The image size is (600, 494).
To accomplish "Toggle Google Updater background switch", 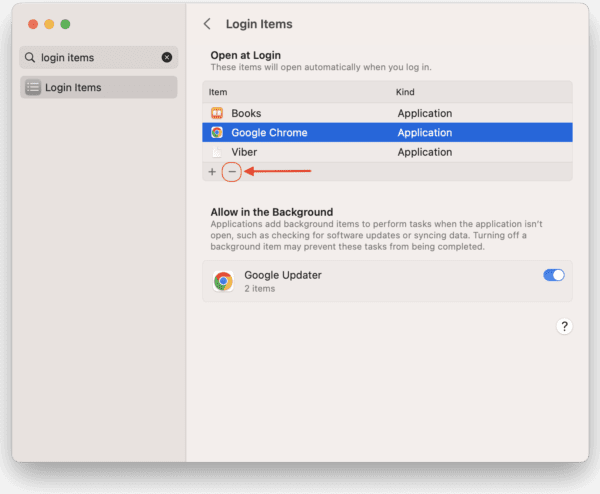I will click(554, 275).
